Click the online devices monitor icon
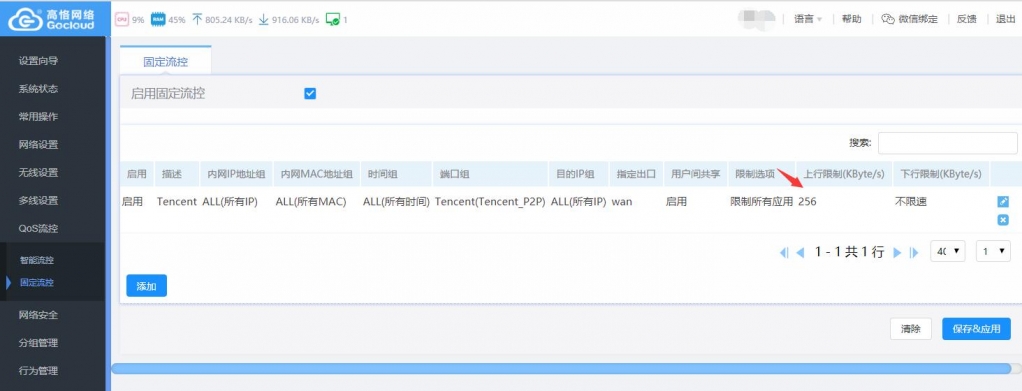This screenshot has height=391, width=1022. [332, 20]
